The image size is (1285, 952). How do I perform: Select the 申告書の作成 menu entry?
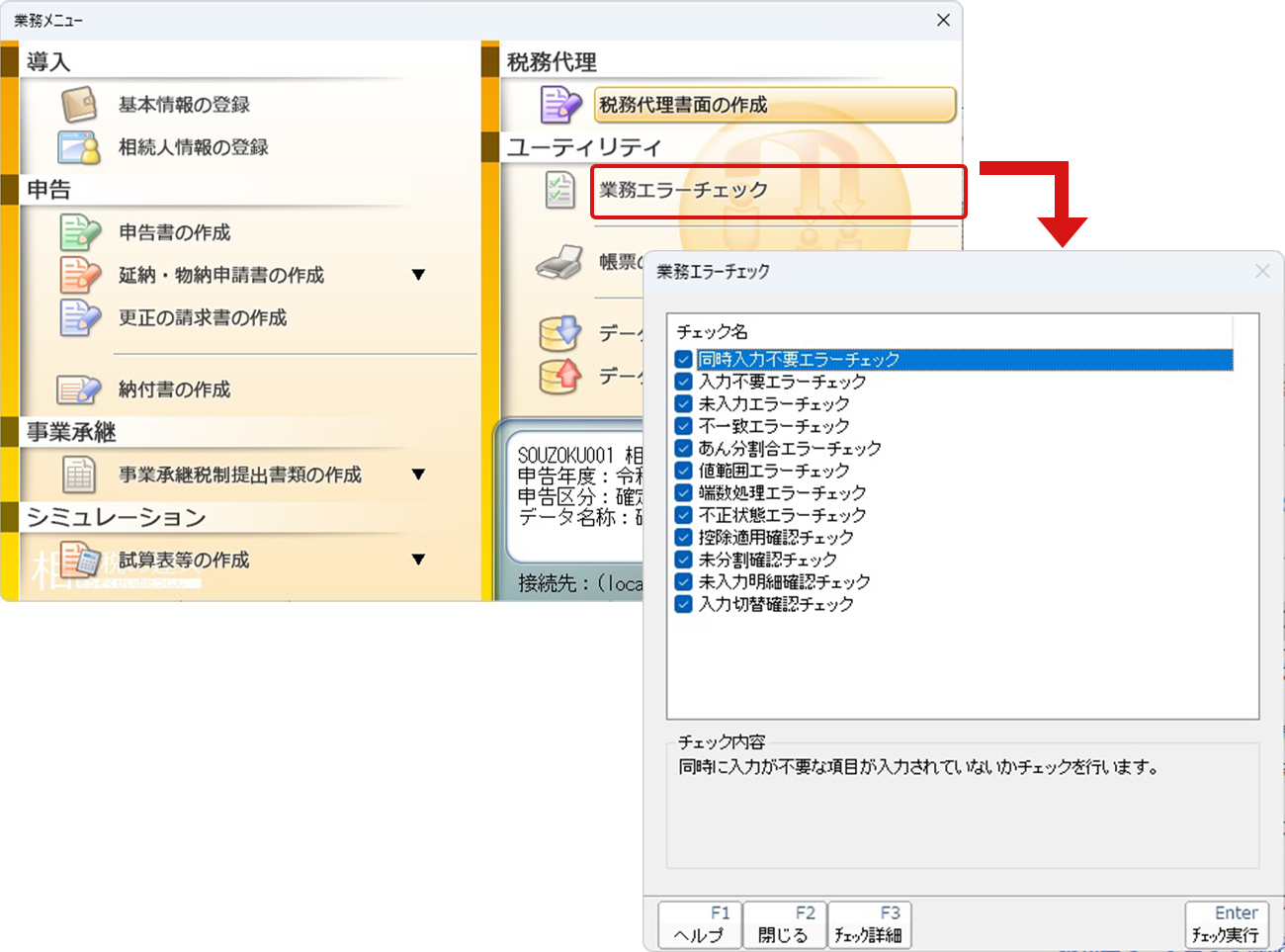click(x=174, y=232)
